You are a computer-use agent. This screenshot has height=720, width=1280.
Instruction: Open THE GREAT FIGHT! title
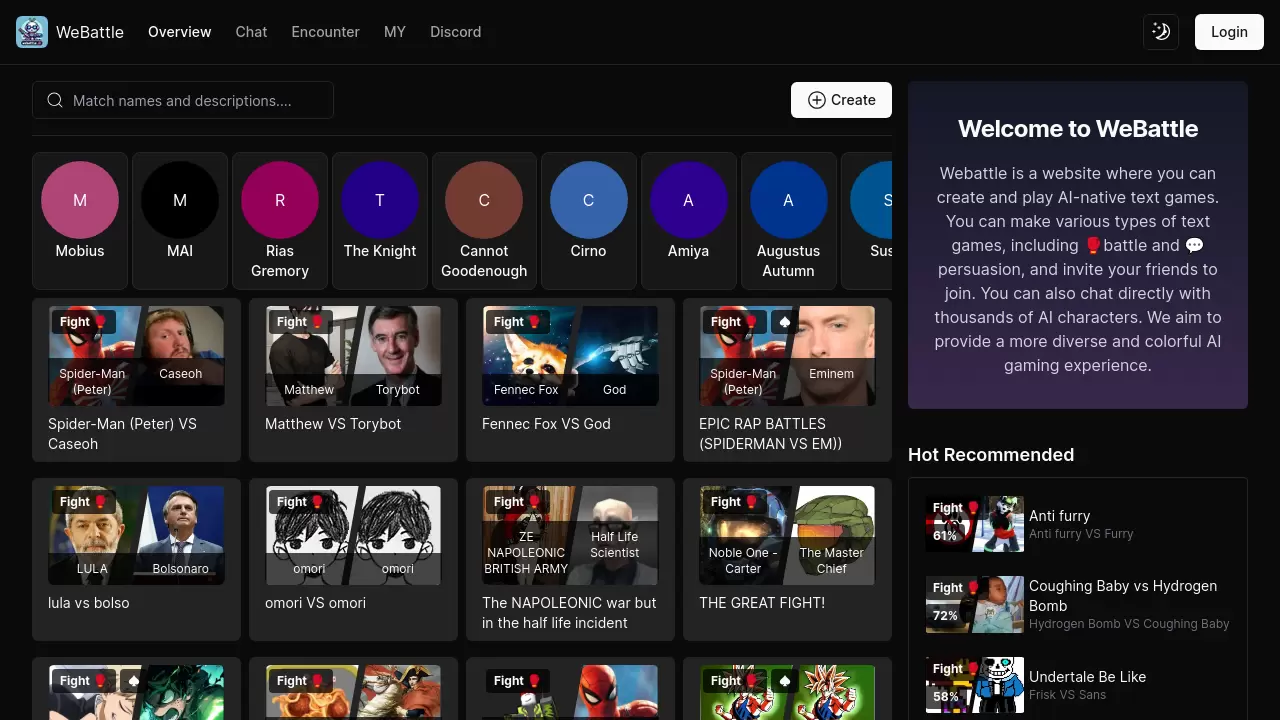coord(762,603)
